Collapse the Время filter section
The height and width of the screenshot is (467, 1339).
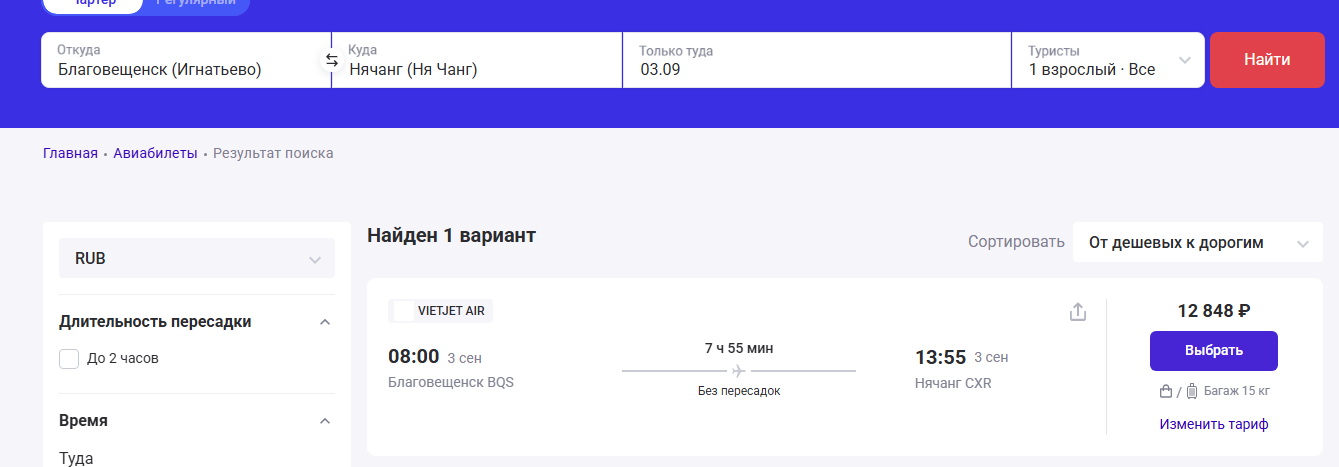324,421
